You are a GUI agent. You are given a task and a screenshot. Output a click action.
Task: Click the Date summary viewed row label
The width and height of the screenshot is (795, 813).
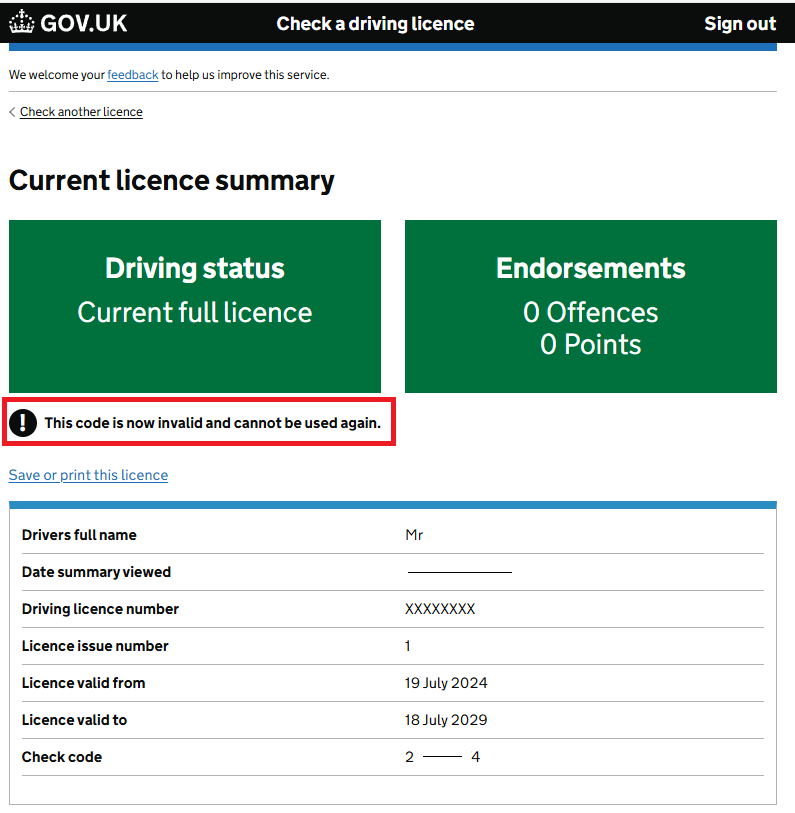96,572
